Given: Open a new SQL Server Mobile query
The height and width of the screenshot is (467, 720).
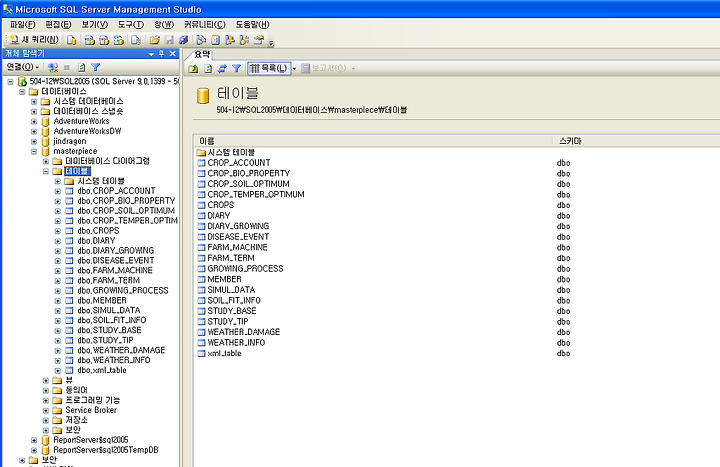Looking at the screenshot, I should [x=136, y=40].
